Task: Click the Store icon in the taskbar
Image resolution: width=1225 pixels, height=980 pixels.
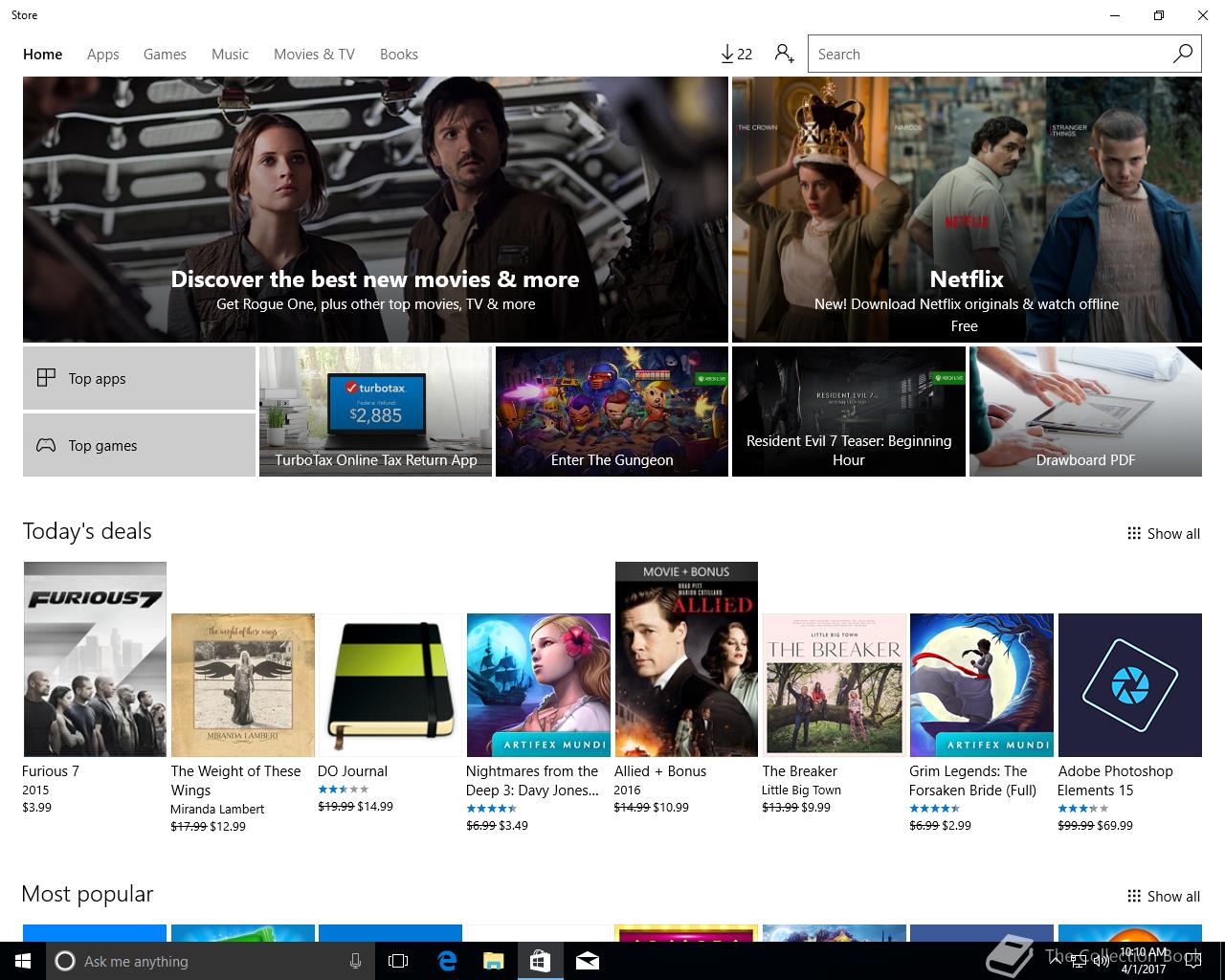Action: click(x=540, y=961)
